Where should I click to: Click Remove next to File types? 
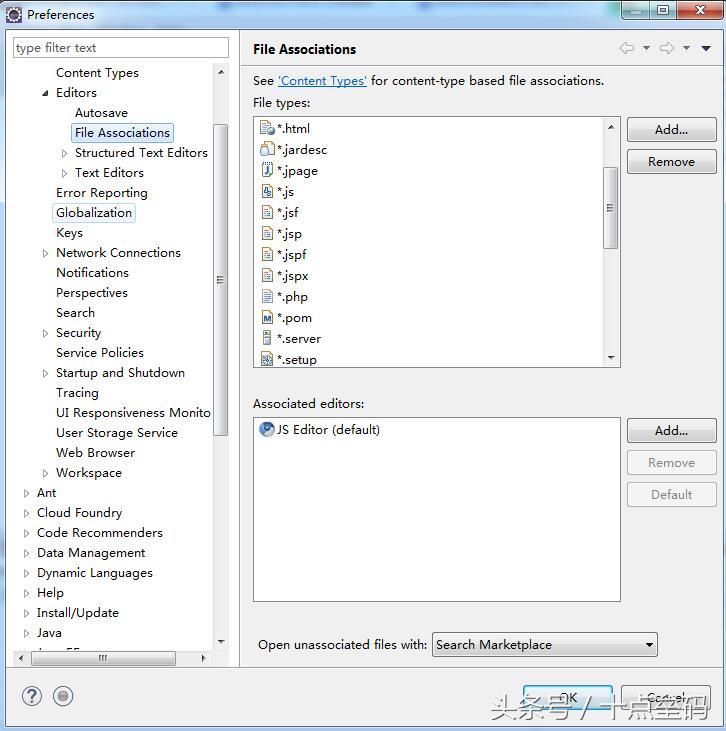[671, 162]
